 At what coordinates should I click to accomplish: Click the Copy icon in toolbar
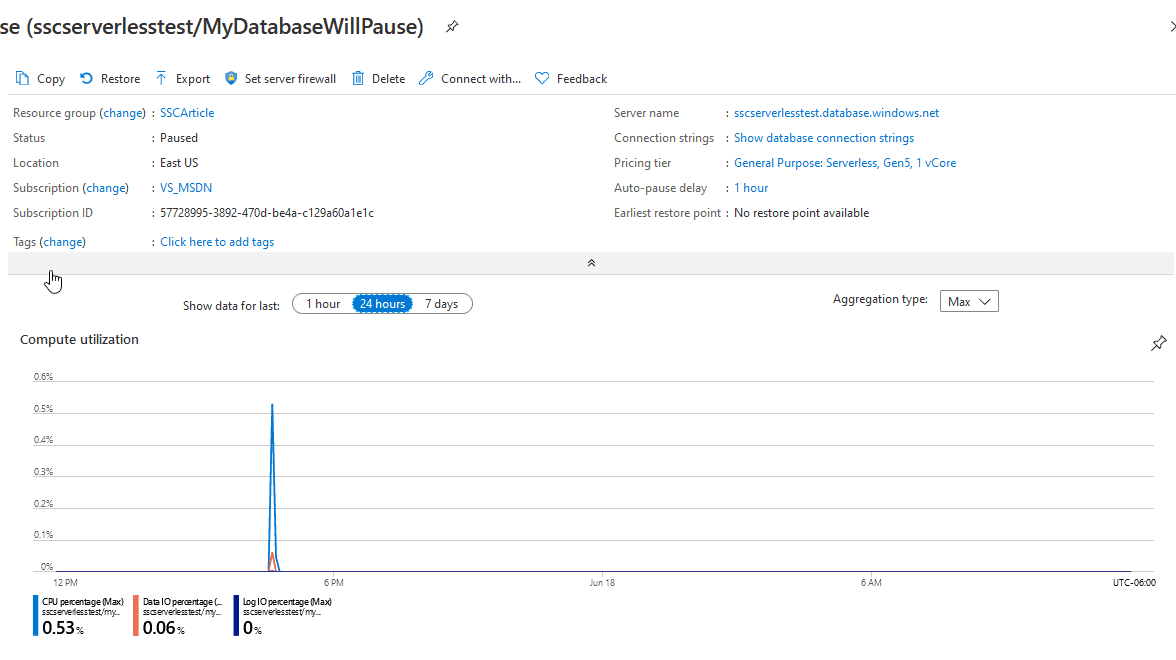coord(23,78)
